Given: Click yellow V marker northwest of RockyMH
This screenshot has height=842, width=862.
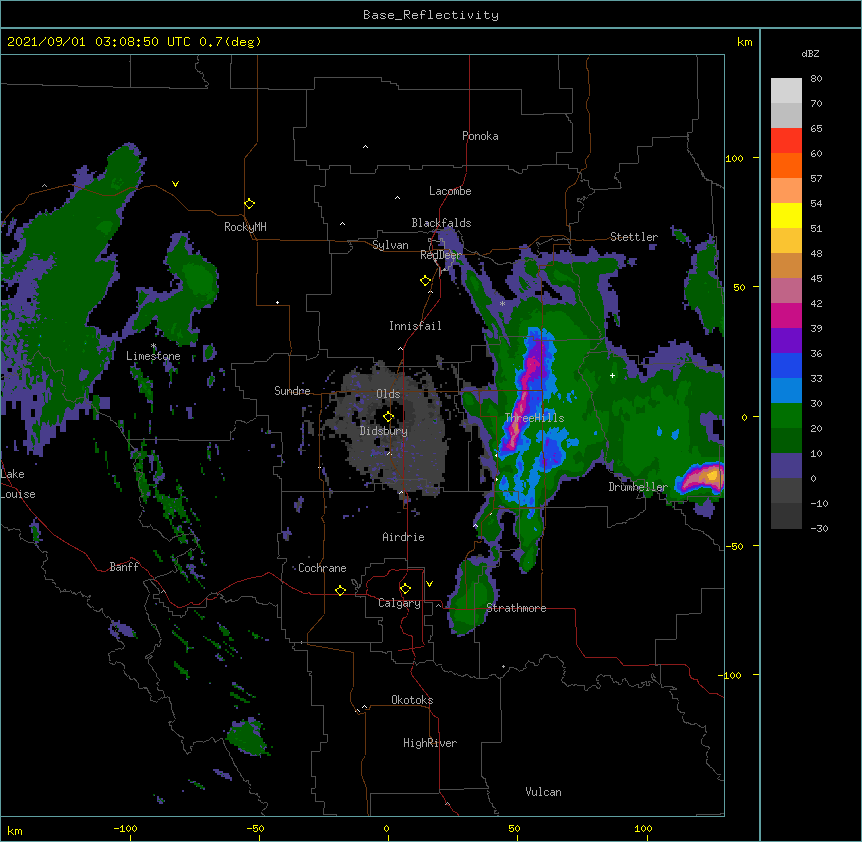Looking at the screenshot, I should (x=175, y=184).
